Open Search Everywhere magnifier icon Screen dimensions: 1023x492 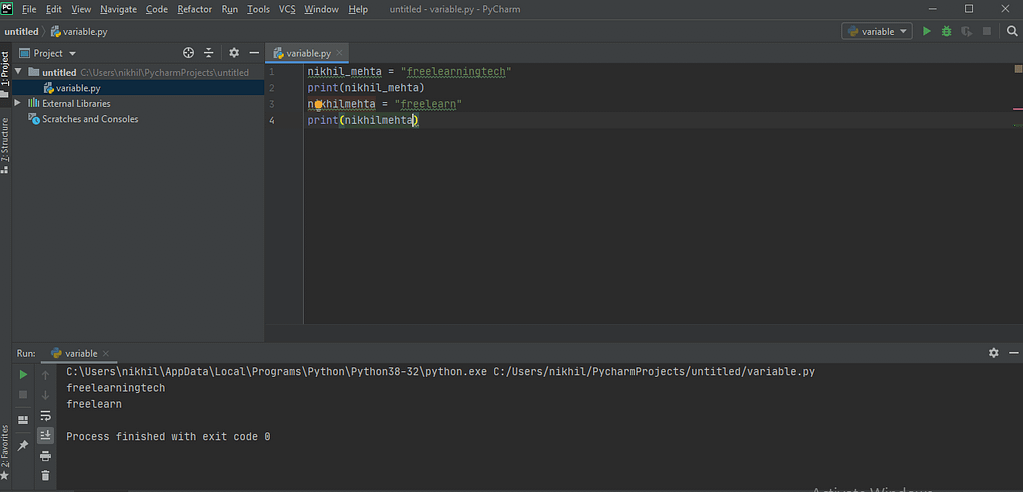click(1011, 31)
